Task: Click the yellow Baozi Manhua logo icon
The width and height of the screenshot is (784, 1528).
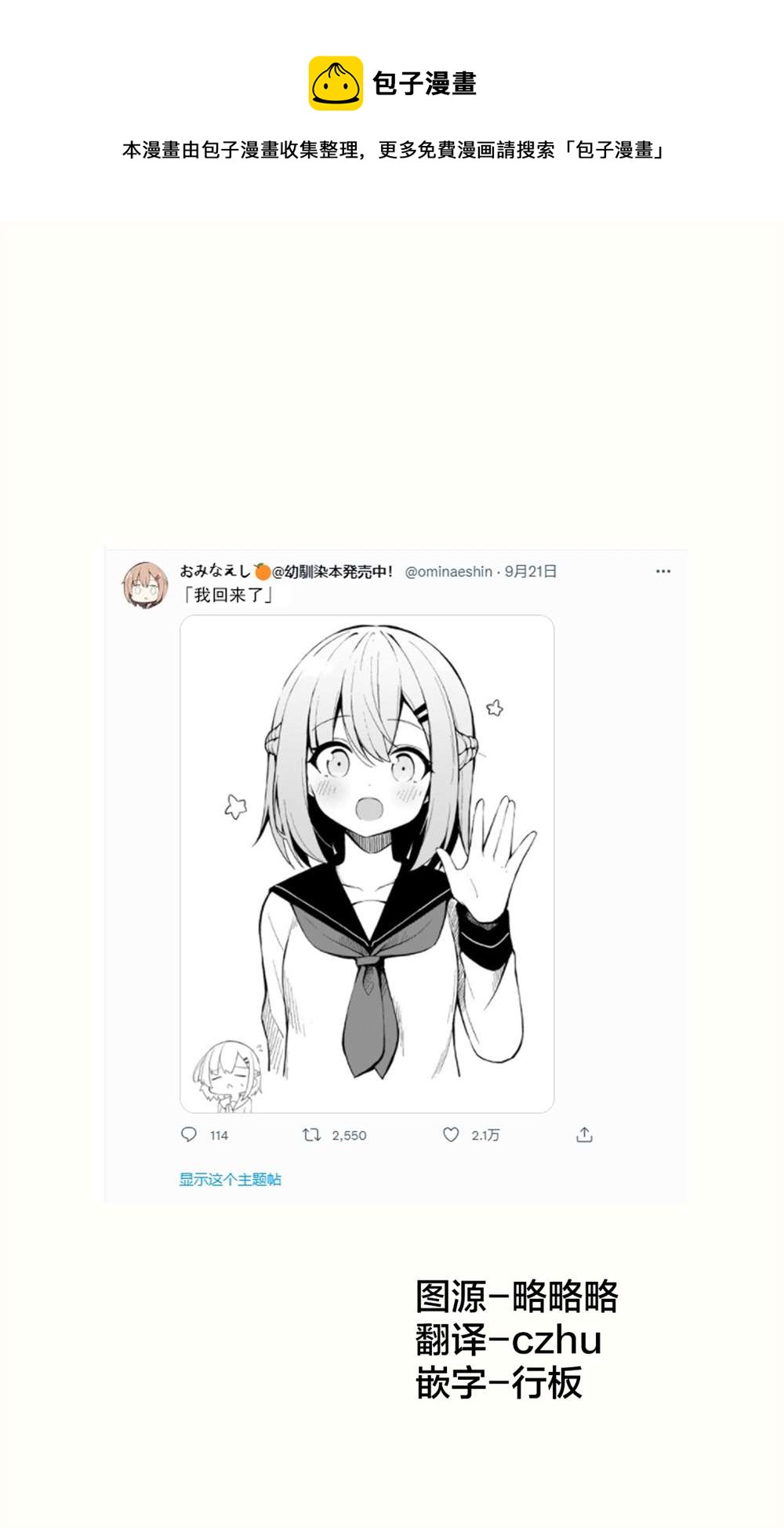Action: tap(336, 83)
